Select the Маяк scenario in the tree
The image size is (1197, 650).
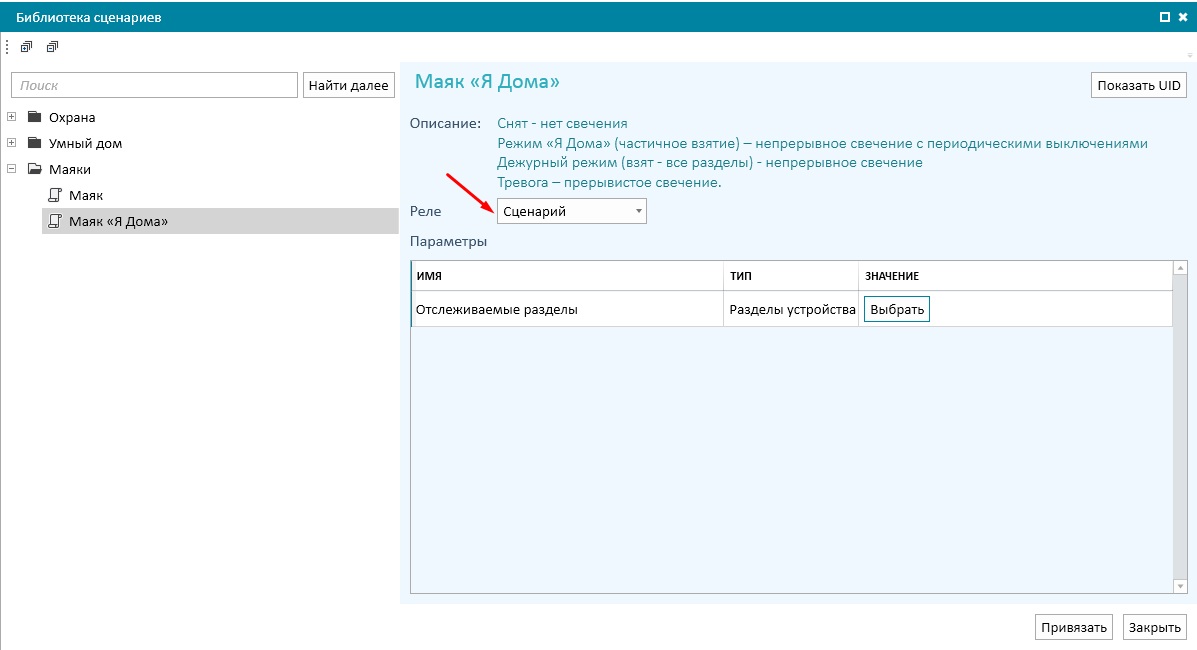pyautogui.click(x=86, y=196)
